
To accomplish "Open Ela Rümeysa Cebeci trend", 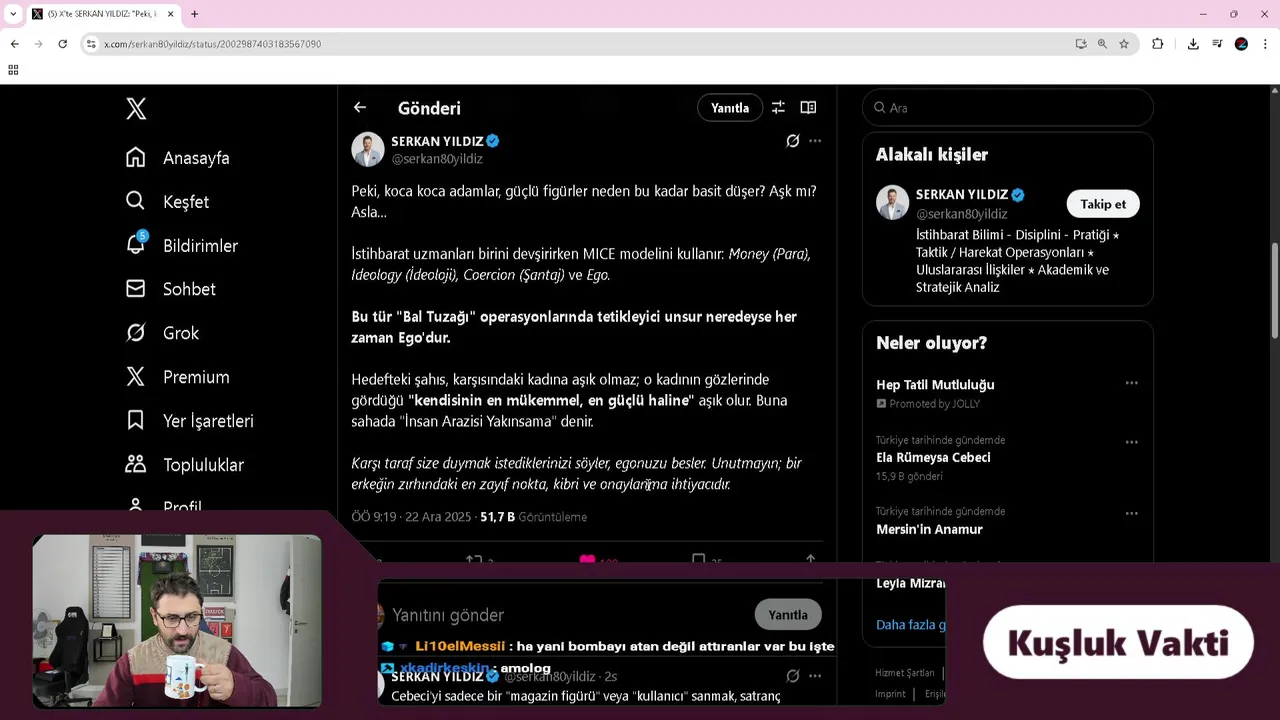I will tap(933, 458).
